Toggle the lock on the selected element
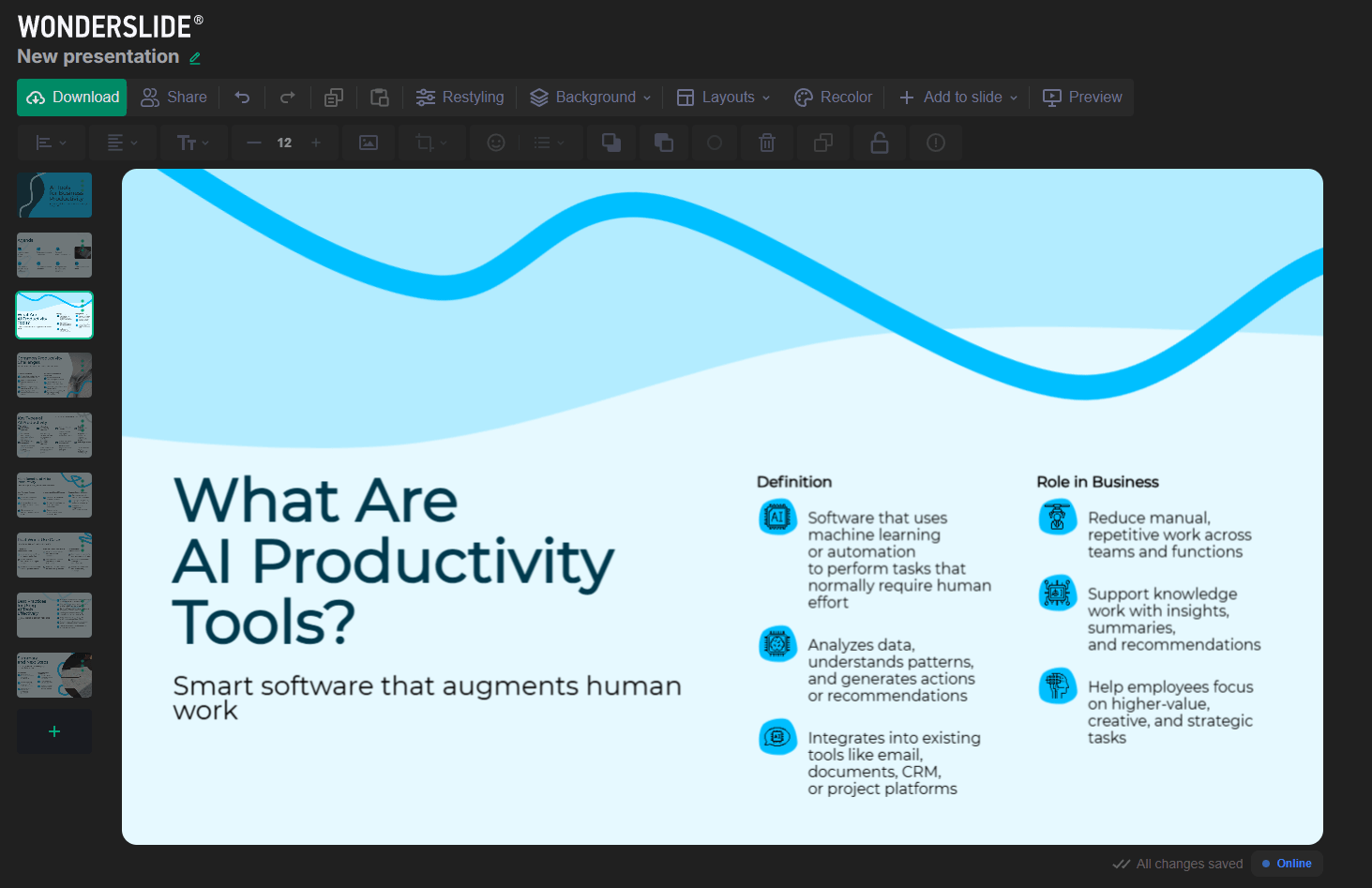1372x888 pixels. (x=880, y=143)
